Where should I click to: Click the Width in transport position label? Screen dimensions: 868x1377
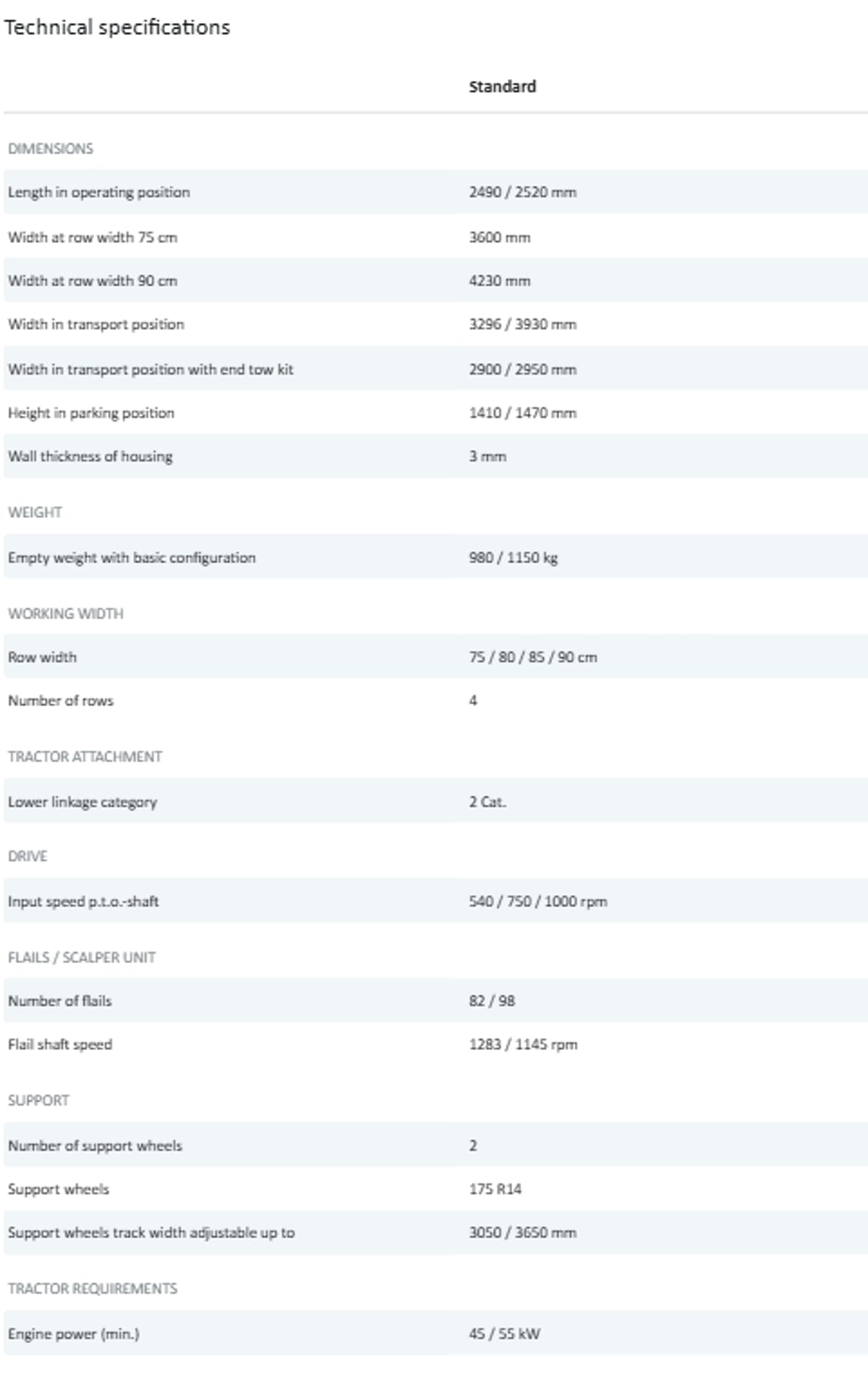pyautogui.click(x=96, y=324)
